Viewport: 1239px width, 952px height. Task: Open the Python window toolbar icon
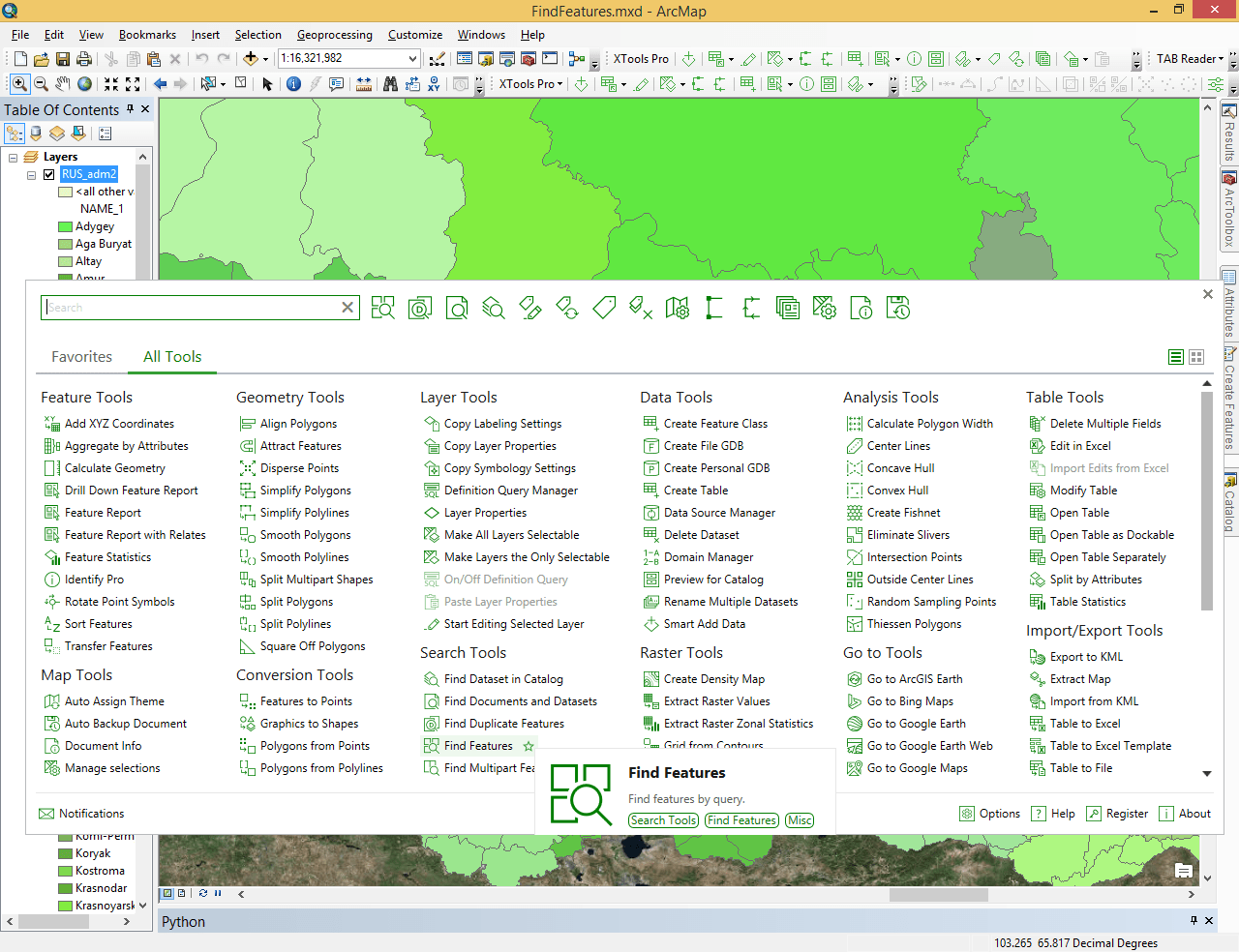pos(550,59)
